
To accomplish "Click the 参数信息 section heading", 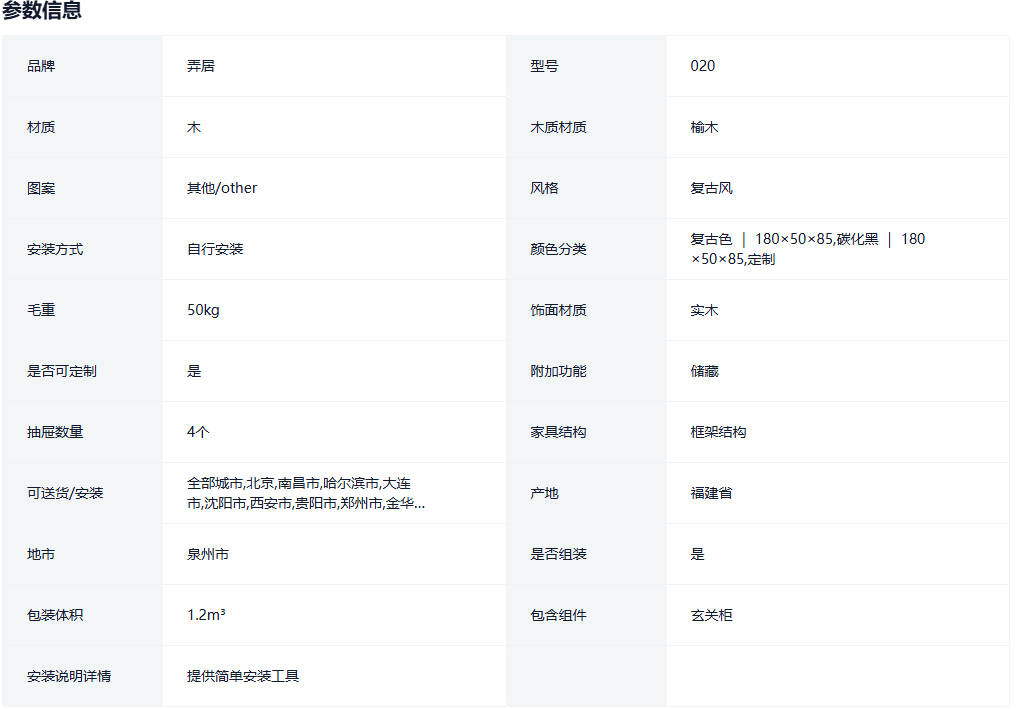I will click(42, 12).
